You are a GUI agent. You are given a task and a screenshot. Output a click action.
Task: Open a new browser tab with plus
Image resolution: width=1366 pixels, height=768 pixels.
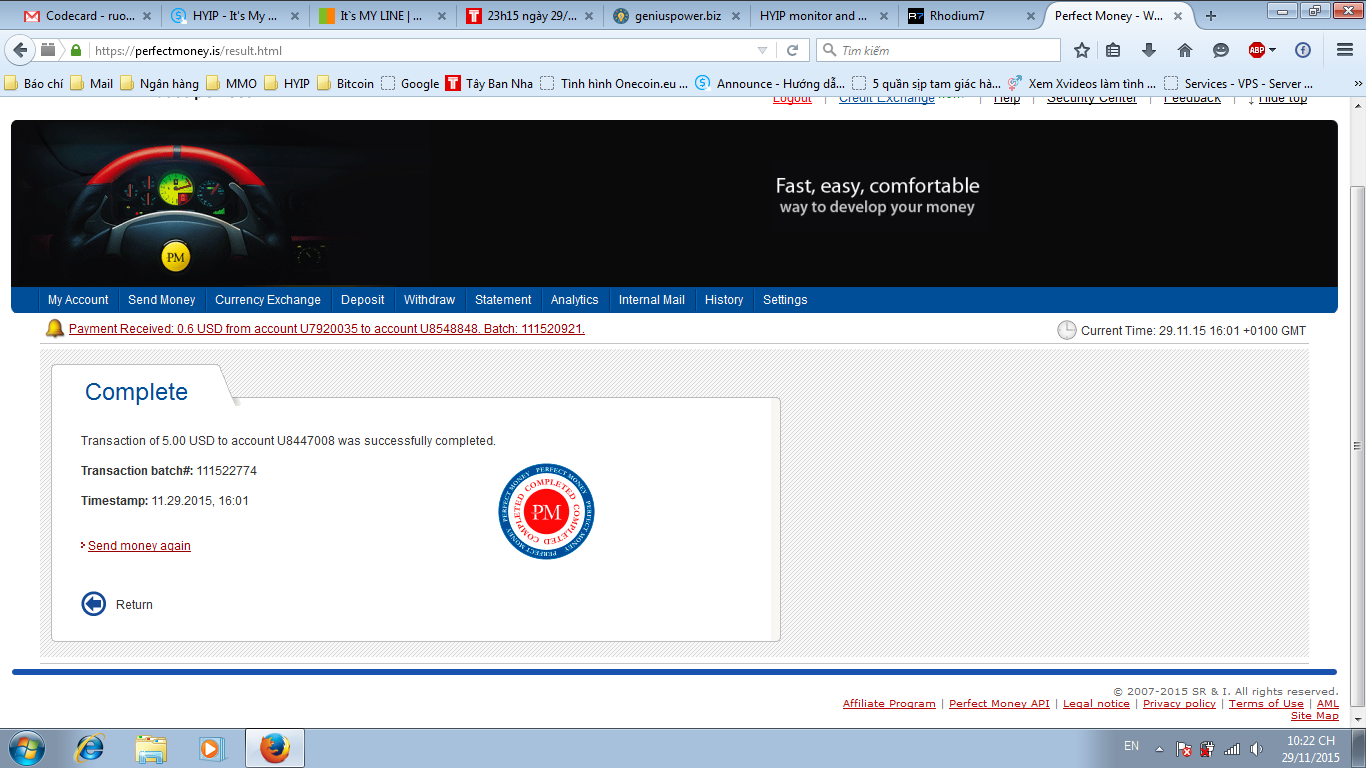[1211, 16]
